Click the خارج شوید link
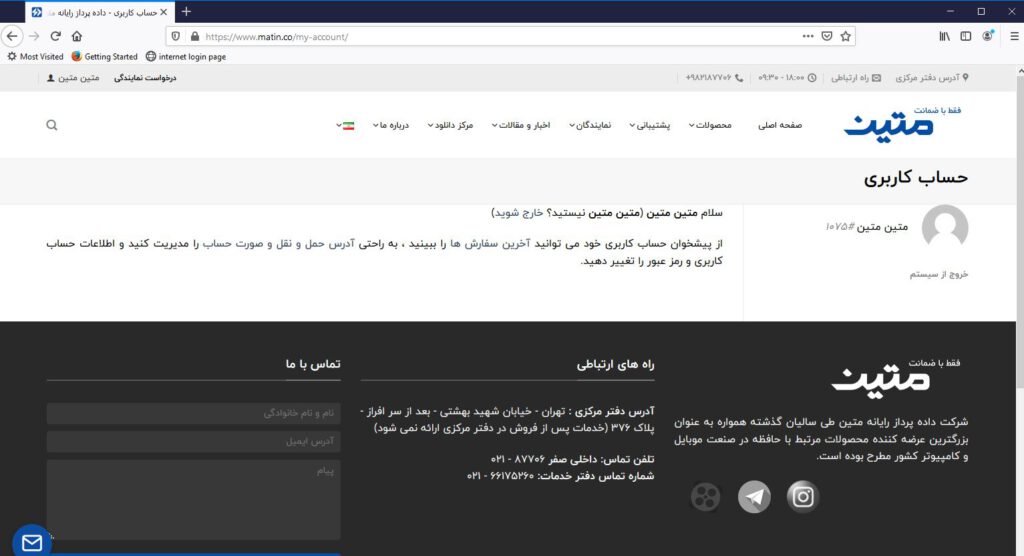This screenshot has height=556, width=1024. tap(519, 213)
